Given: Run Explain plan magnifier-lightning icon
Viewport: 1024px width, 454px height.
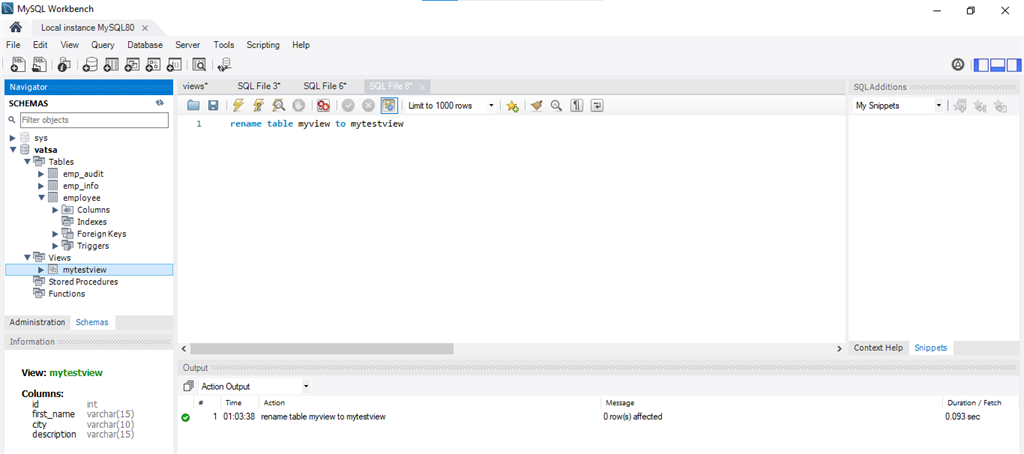Looking at the screenshot, I should click(278, 105).
